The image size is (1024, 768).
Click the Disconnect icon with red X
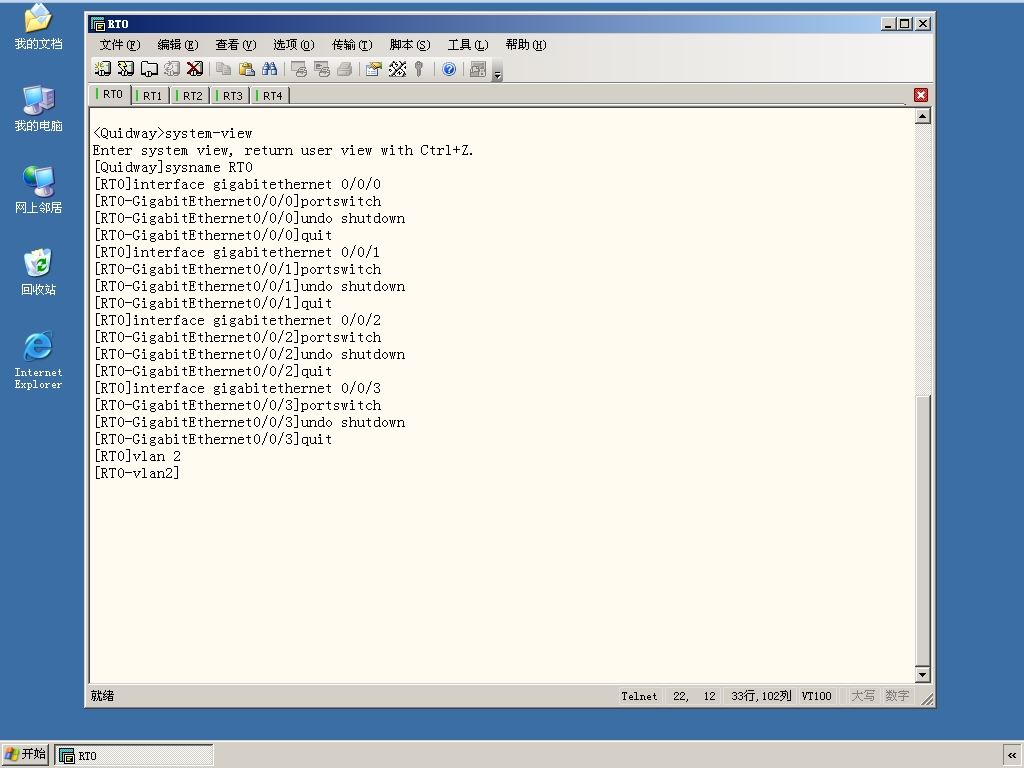(x=195, y=69)
